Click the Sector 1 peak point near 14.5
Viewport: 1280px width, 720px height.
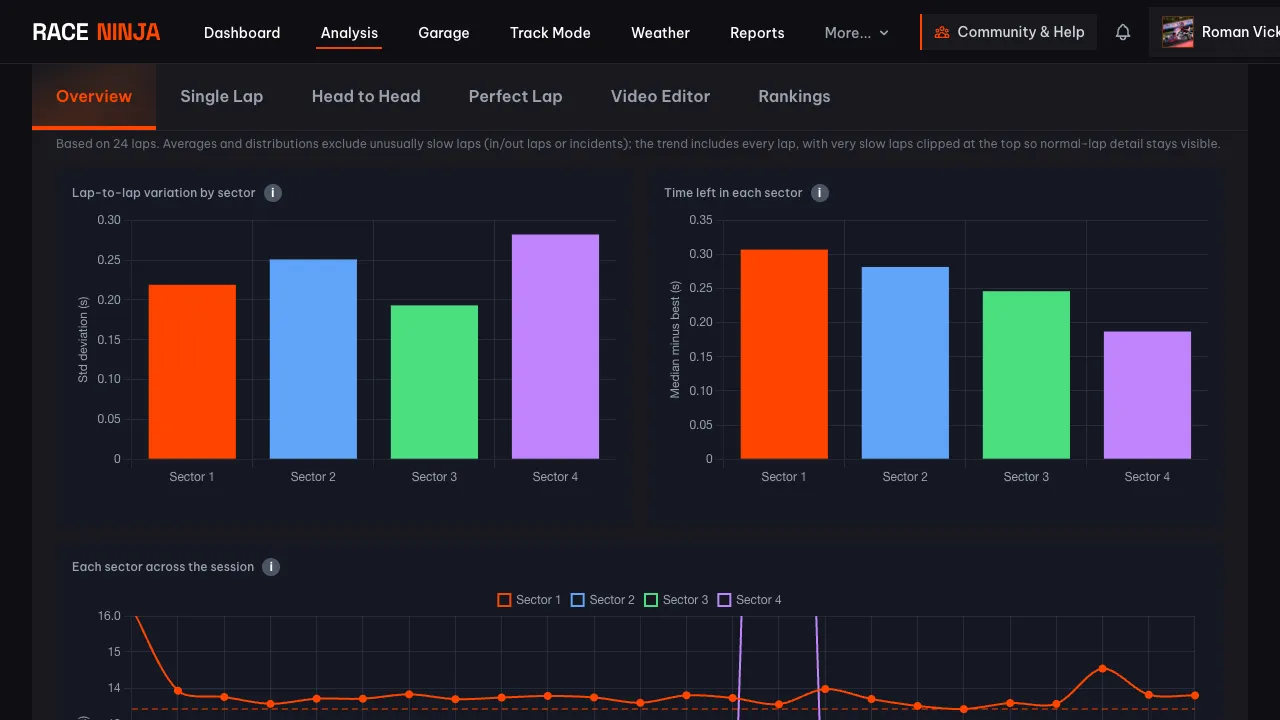coord(1102,668)
